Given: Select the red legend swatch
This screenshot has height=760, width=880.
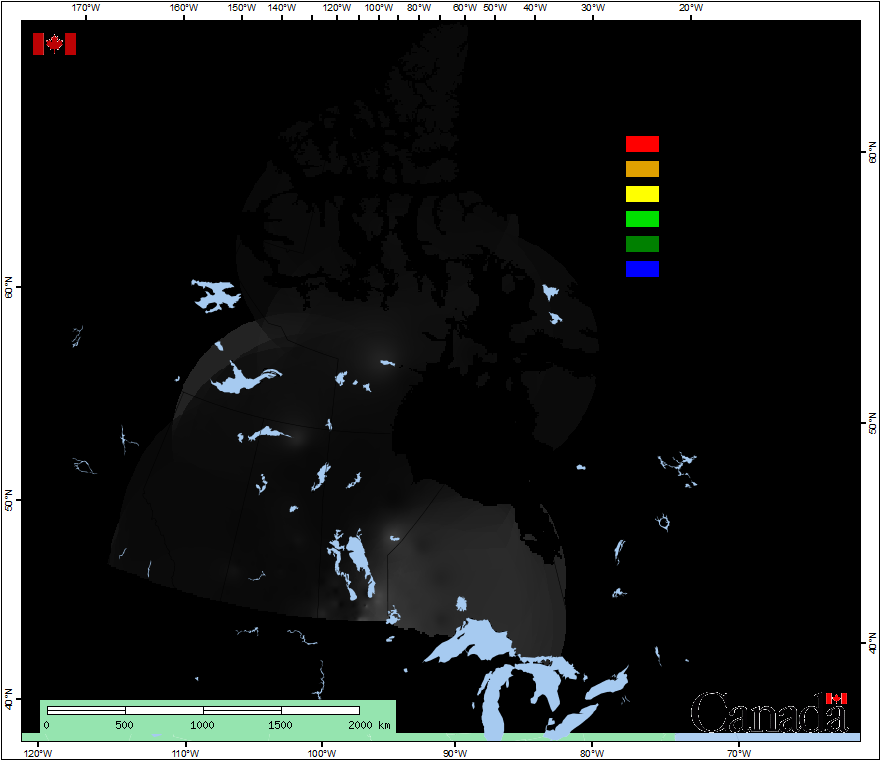Looking at the screenshot, I should coord(642,144).
